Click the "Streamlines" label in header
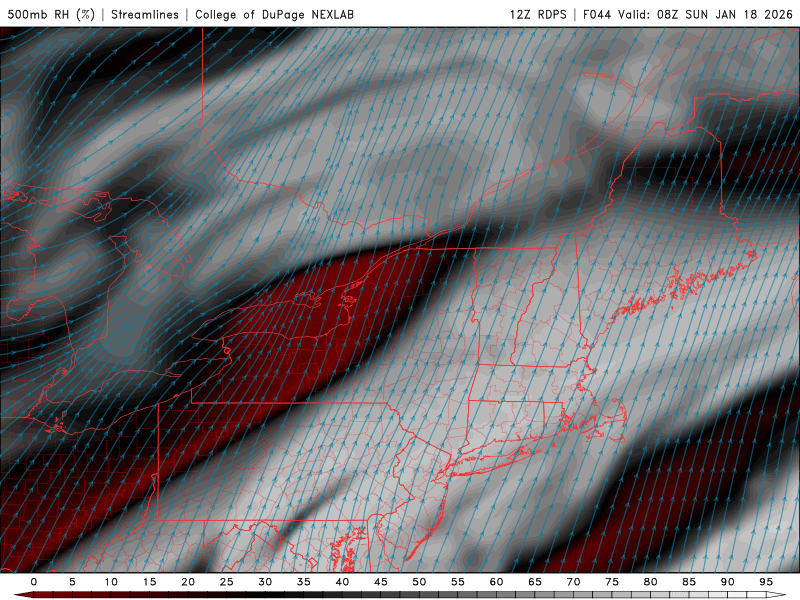The image size is (800, 600). click(x=145, y=14)
